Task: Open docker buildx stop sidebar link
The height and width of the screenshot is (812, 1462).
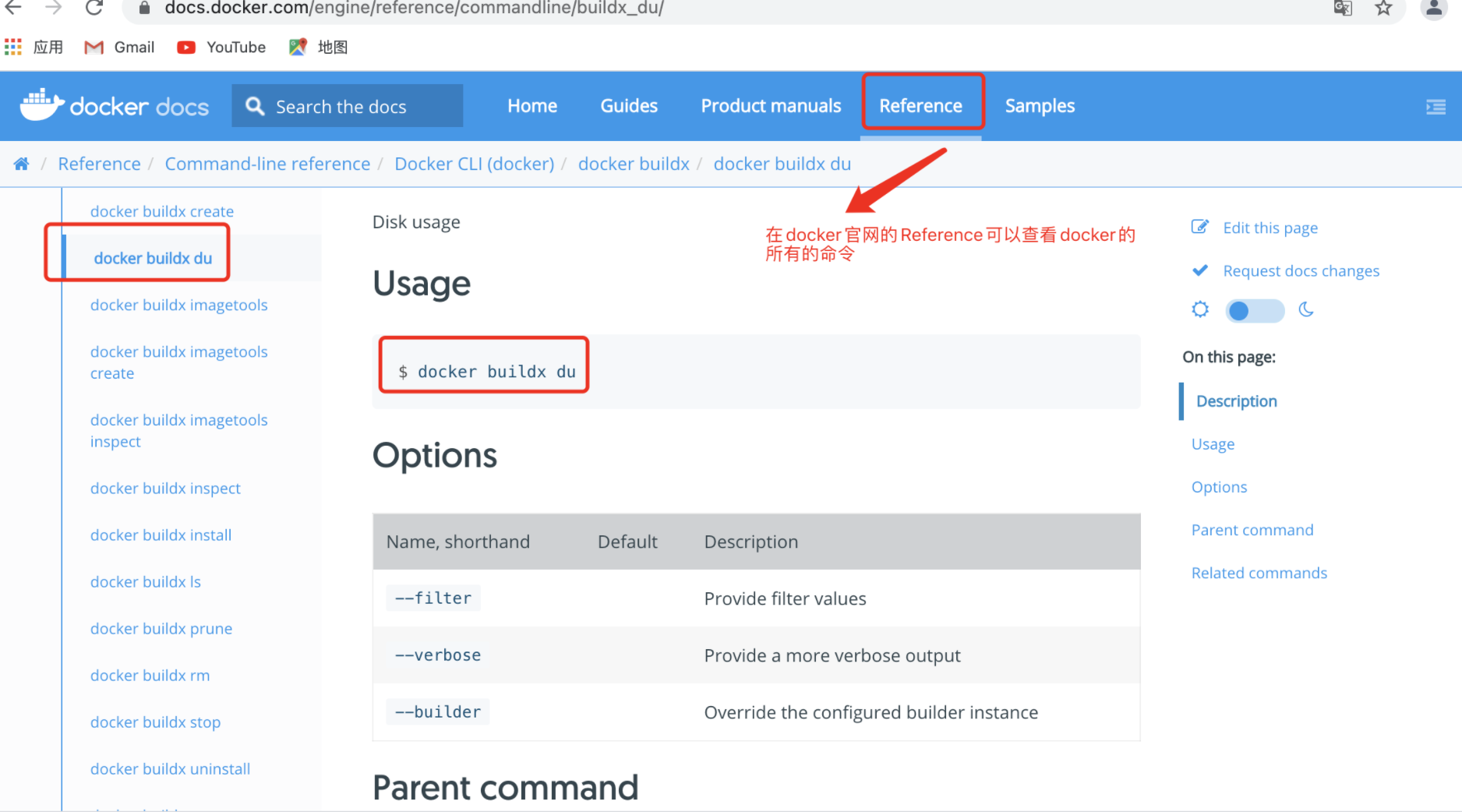Action: [x=155, y=722]
